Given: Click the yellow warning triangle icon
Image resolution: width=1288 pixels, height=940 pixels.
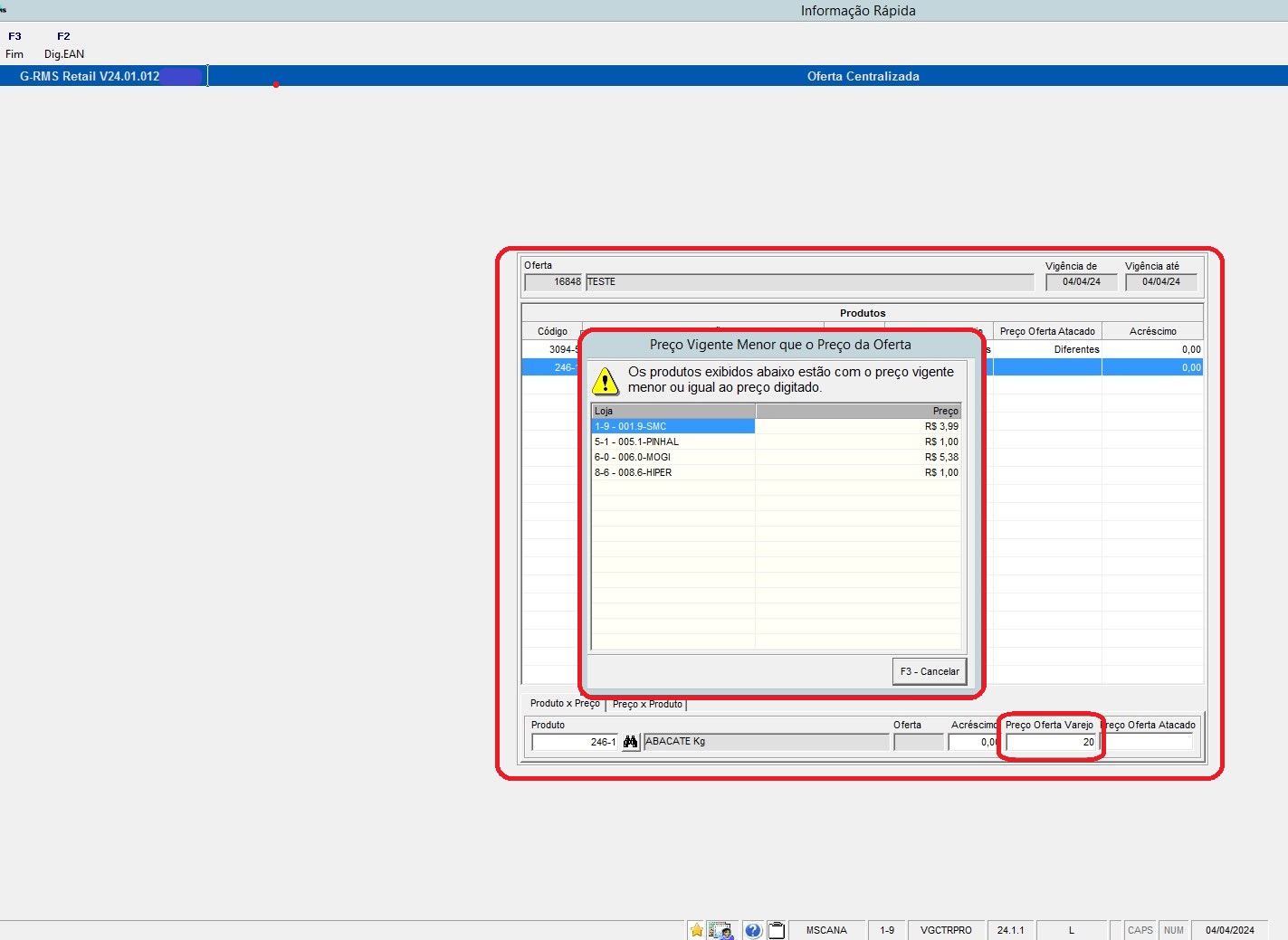Looking at the screenshot, I should (605, 381).
